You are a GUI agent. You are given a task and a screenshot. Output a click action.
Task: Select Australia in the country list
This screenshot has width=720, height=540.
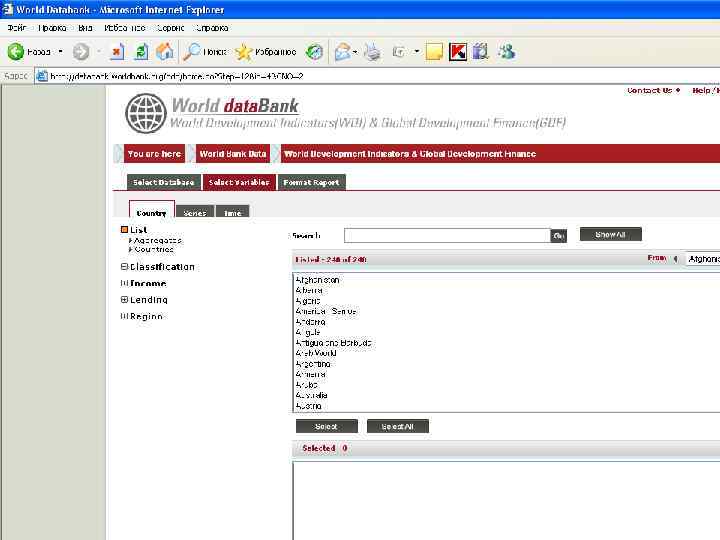pyautogui.click(x=311, y=395)
